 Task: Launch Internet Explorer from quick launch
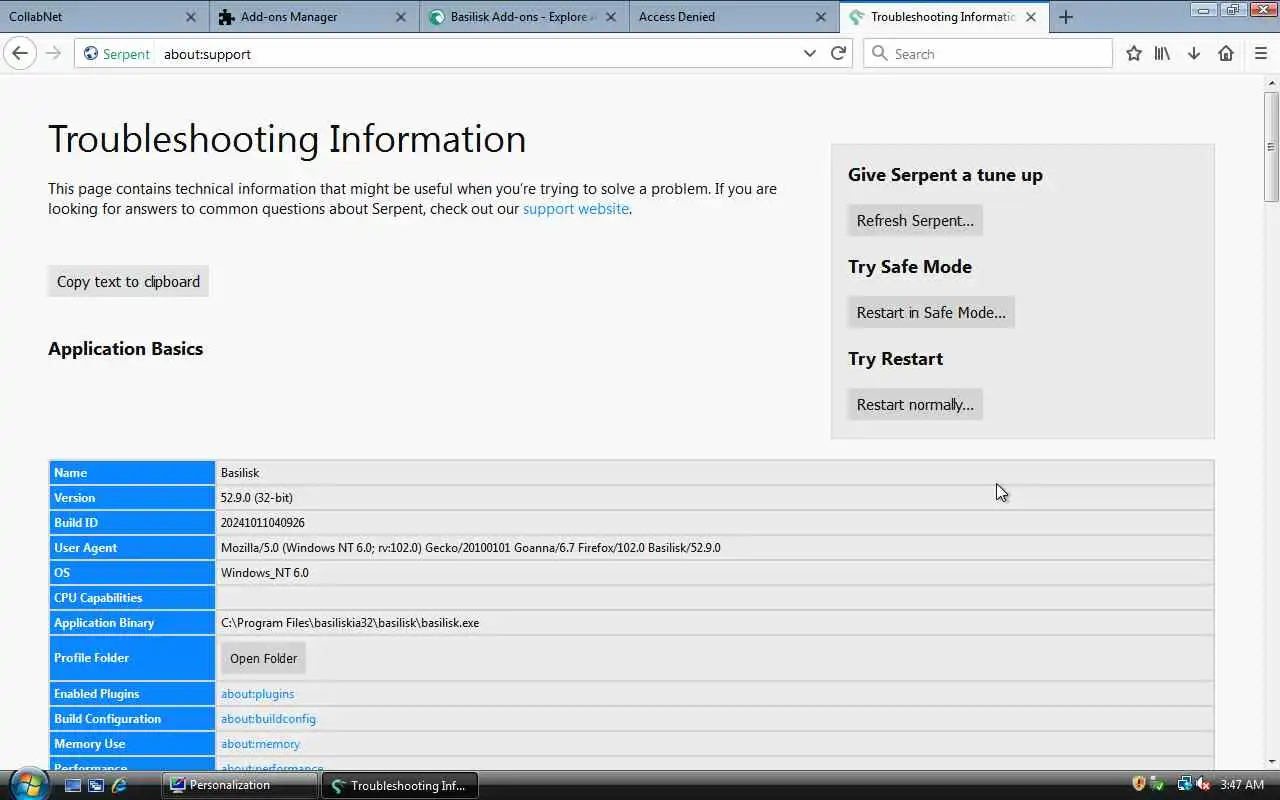tap(119, 785)
